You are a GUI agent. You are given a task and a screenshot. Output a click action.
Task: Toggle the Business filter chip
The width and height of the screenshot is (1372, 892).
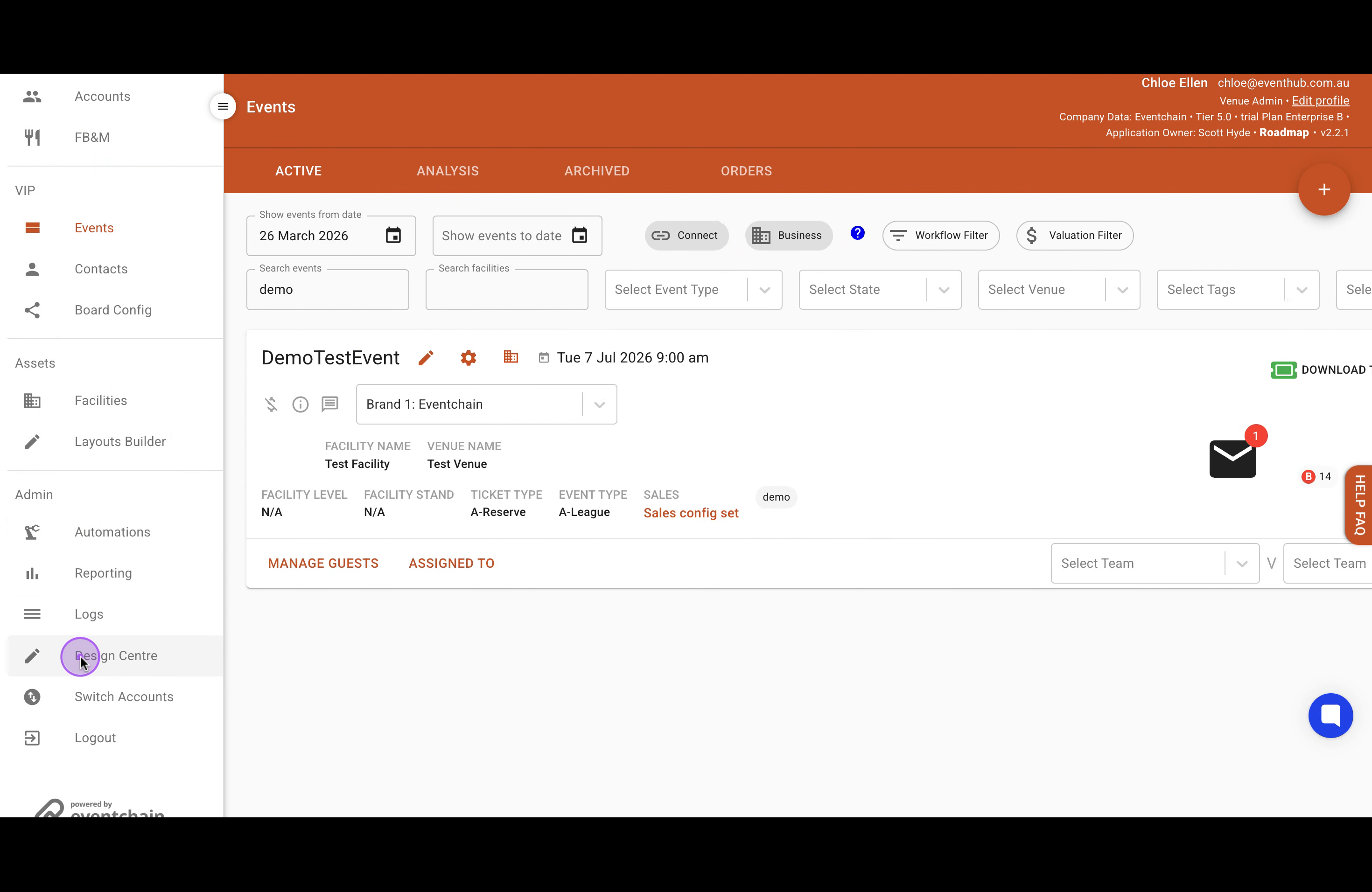(x=789, y=235)
